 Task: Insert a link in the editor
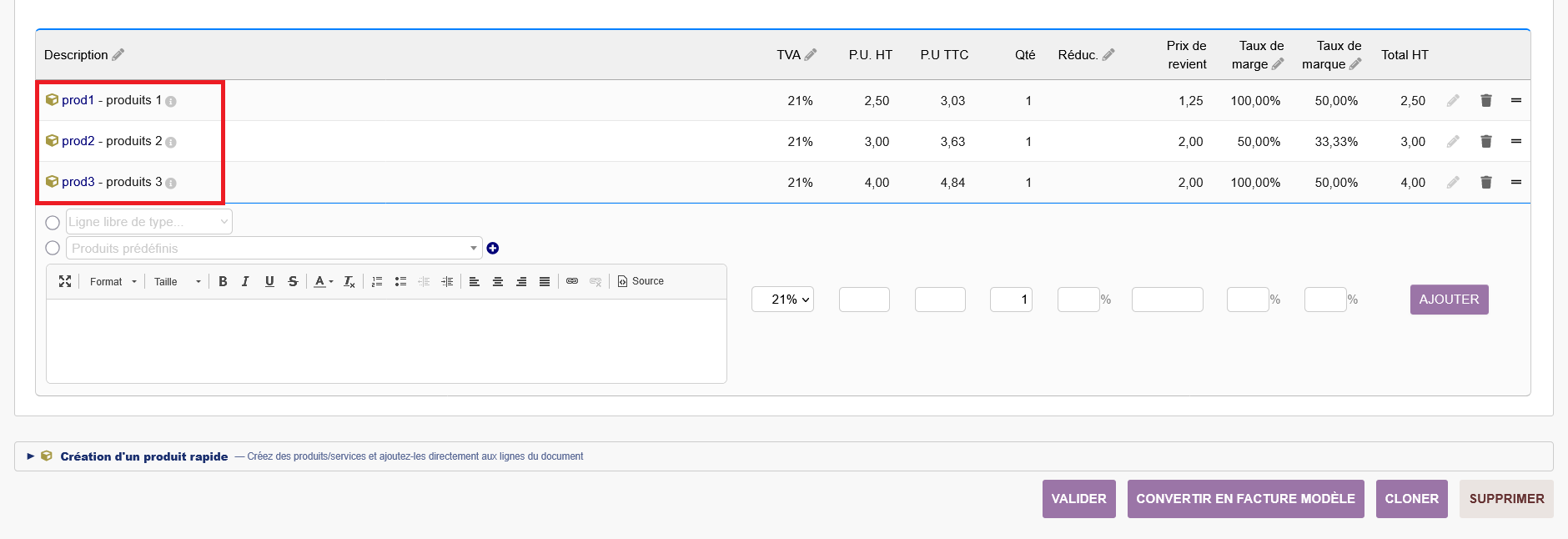click(x=572, y=281)
